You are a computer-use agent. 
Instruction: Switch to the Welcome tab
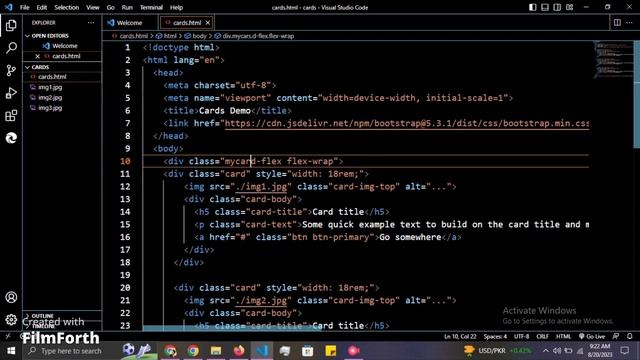(129, 23)
